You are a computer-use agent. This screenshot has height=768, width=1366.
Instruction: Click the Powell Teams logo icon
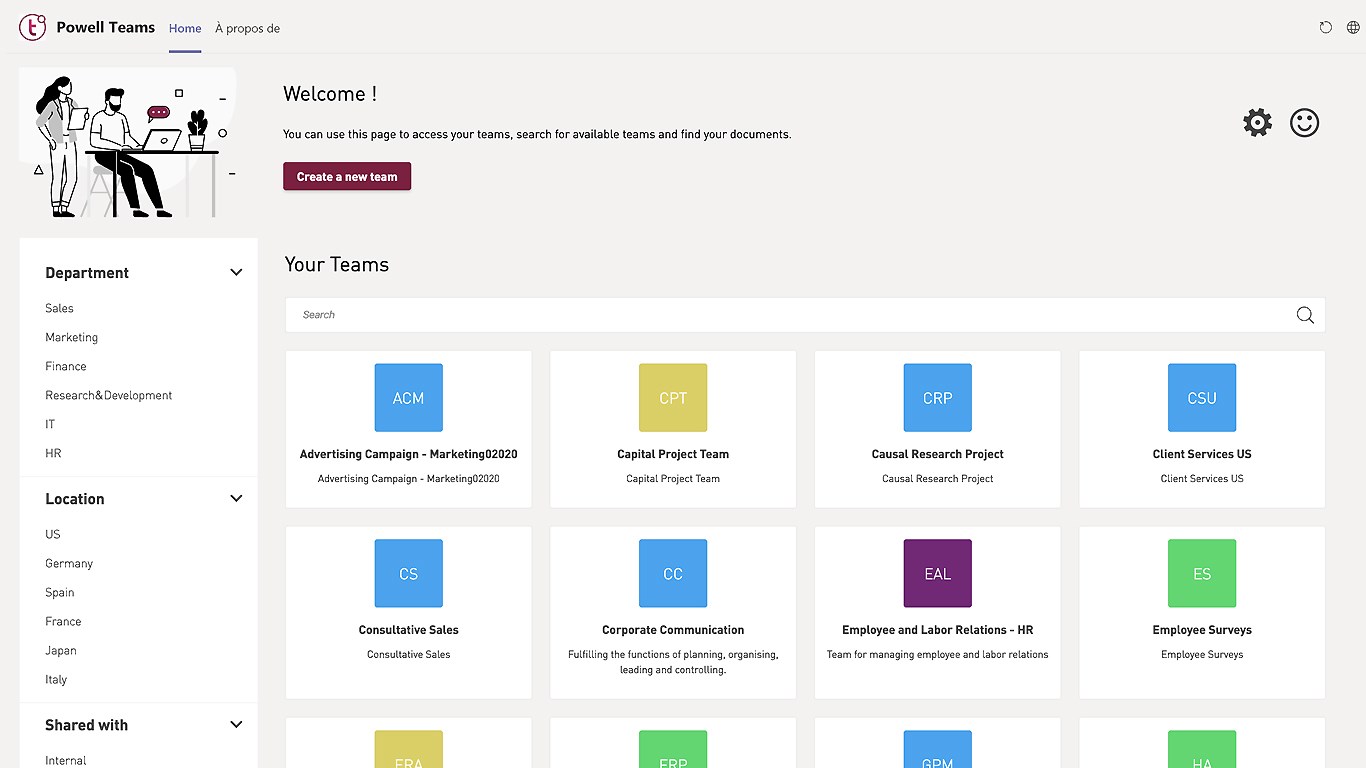33,28
